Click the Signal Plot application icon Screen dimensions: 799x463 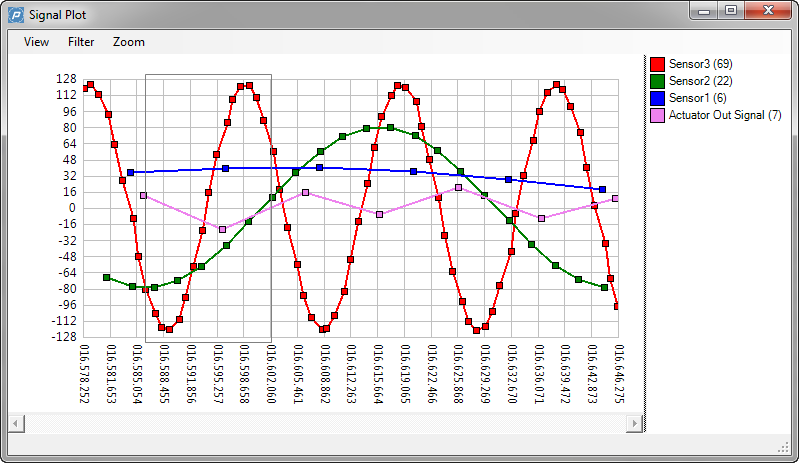pyautogui.click(x=14, y=13)
